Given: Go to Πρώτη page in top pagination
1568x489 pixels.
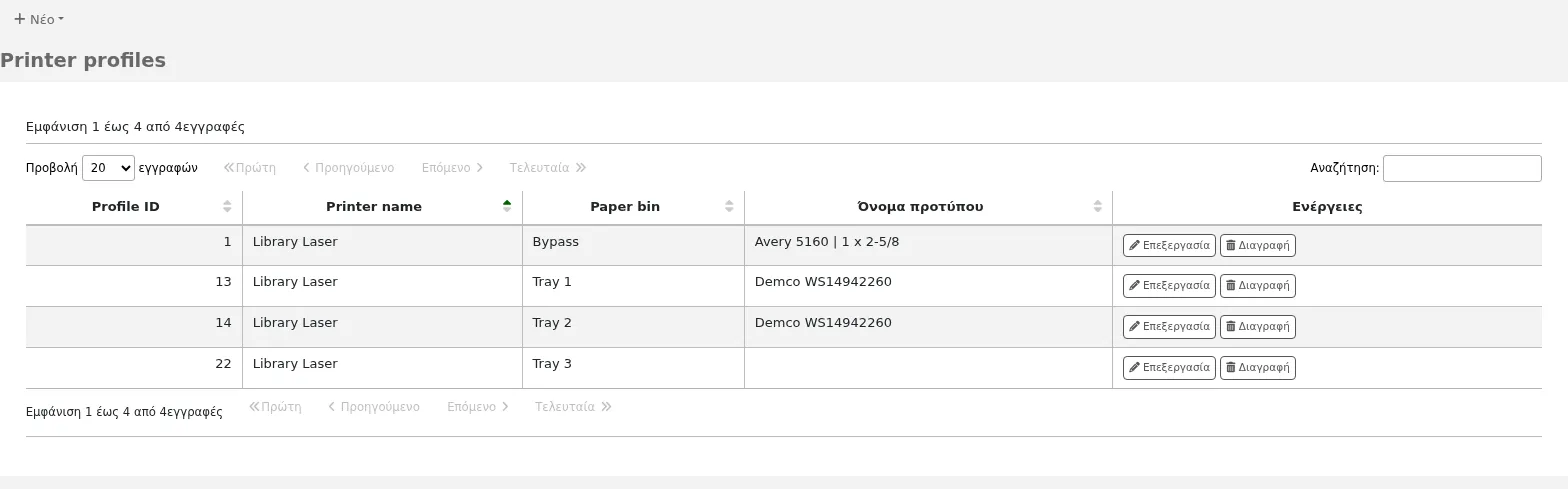Looking at the screenshot, I should [x=250, y=168].
